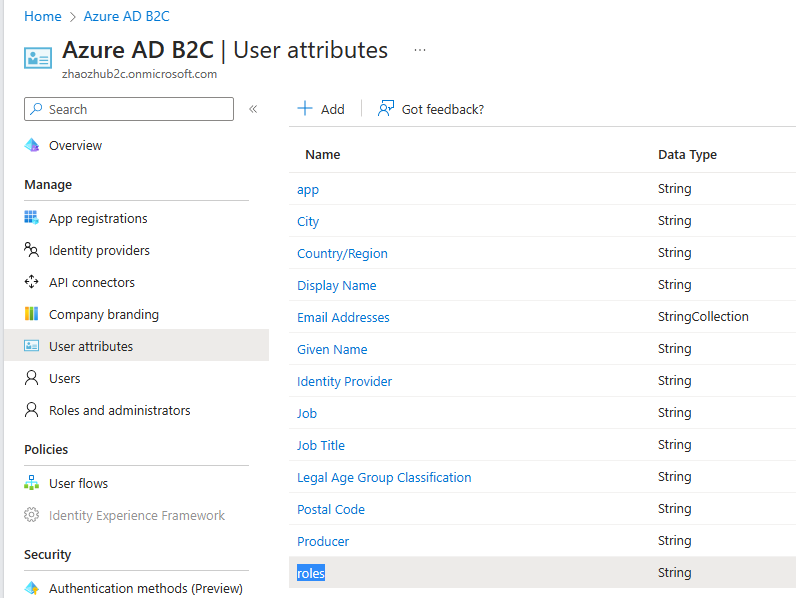Open the Job attribute link
The width and height of the screenshot is (796, 598).
[307, 413]
